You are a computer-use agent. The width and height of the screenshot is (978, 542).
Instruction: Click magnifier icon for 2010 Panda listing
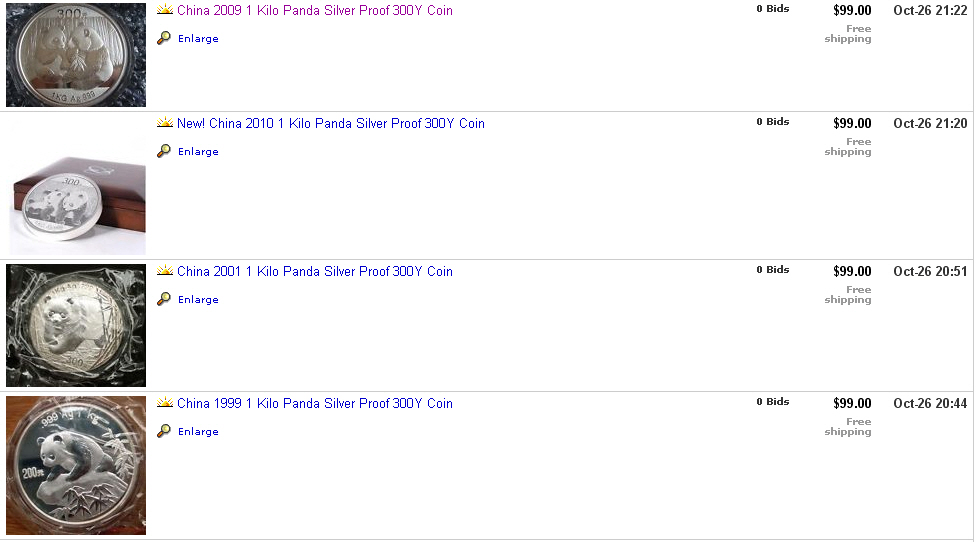pos(164,151)
